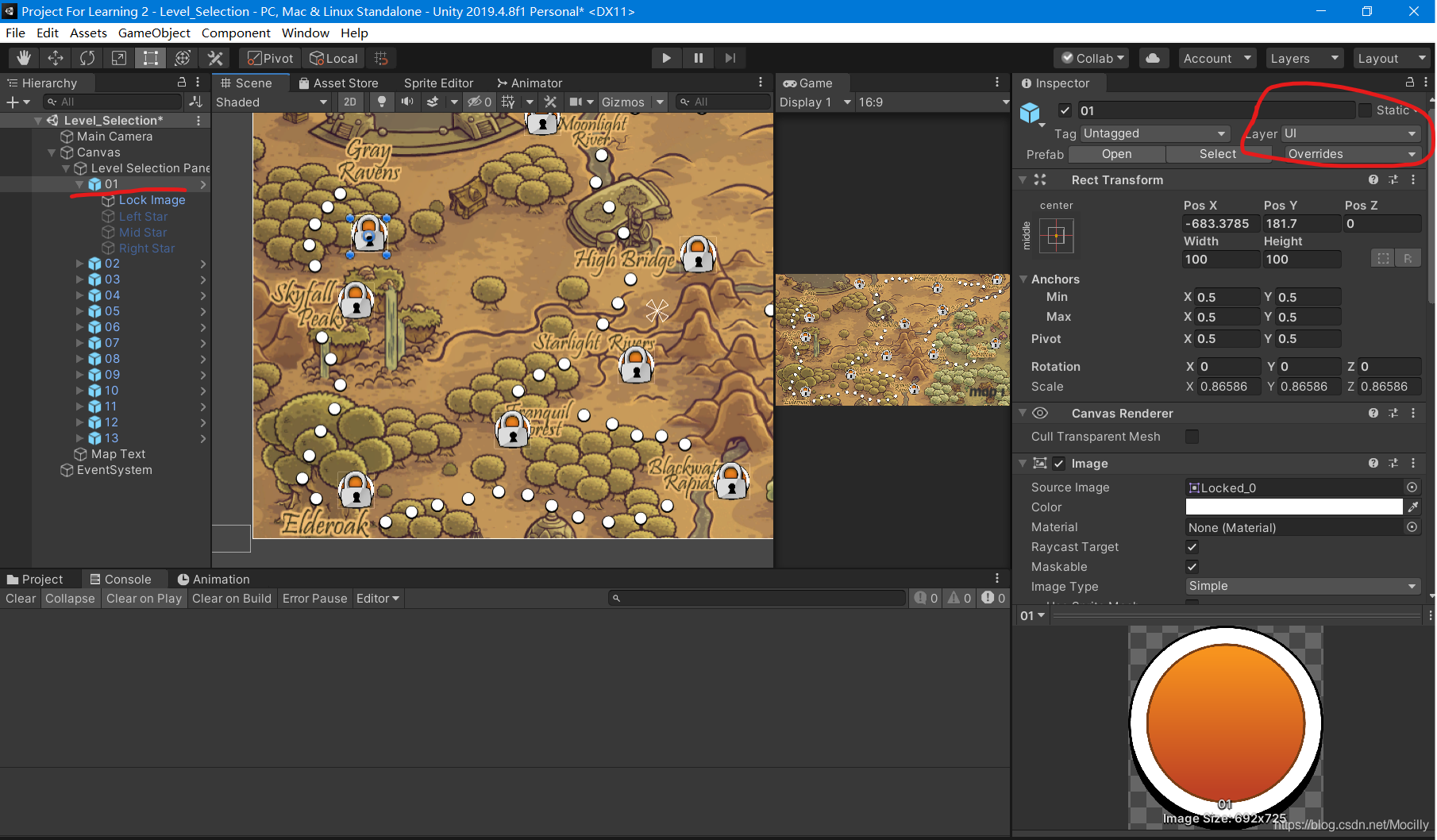The width and height of the screenshot is (1437, 840).
Task: Toggle the Local handle rotation button
Action: [x=333, y=58]
